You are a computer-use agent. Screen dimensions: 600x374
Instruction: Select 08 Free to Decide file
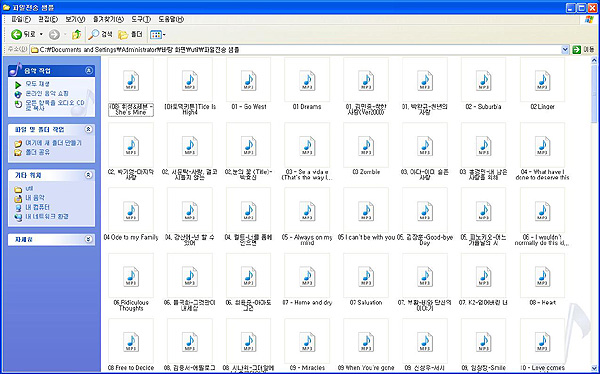tap(131, 345)
